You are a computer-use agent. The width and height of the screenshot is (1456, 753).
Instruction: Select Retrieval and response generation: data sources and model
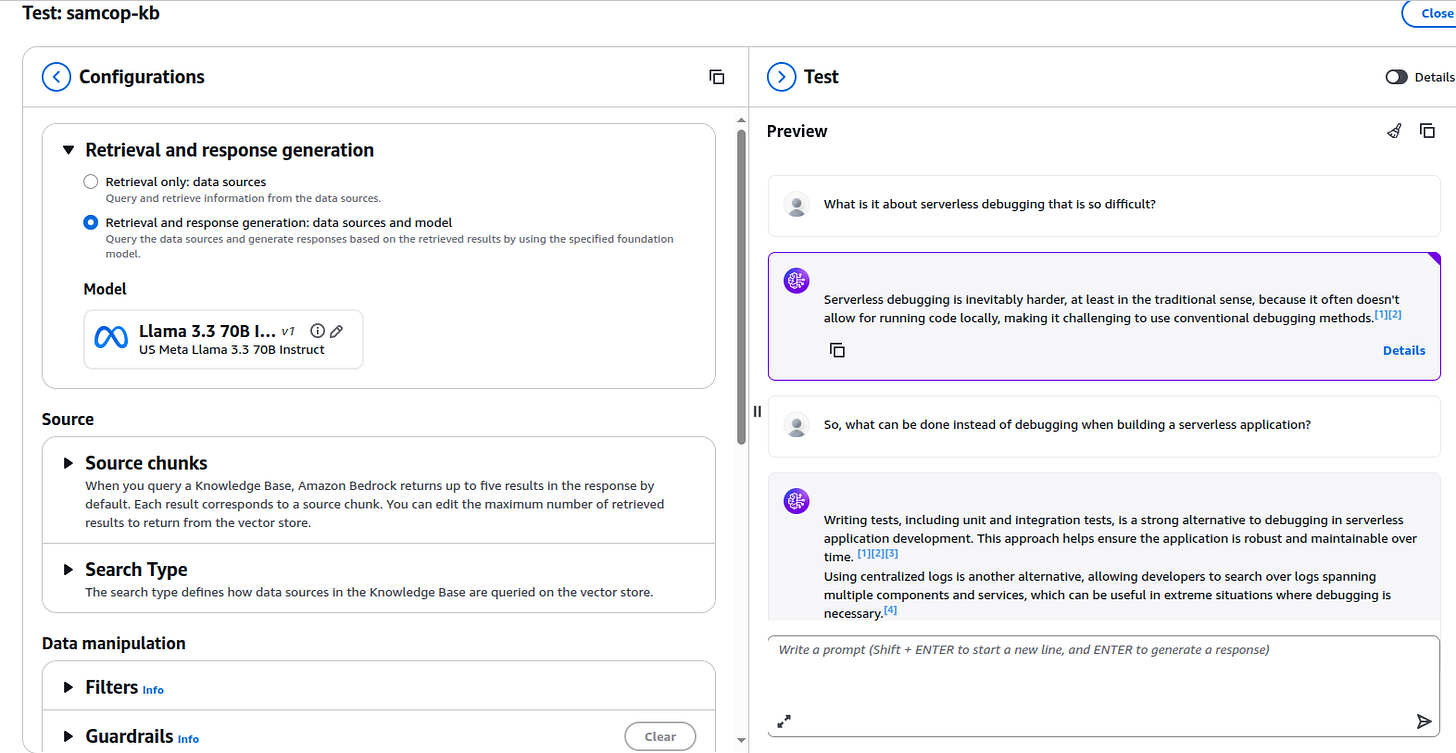click(91, 223)
